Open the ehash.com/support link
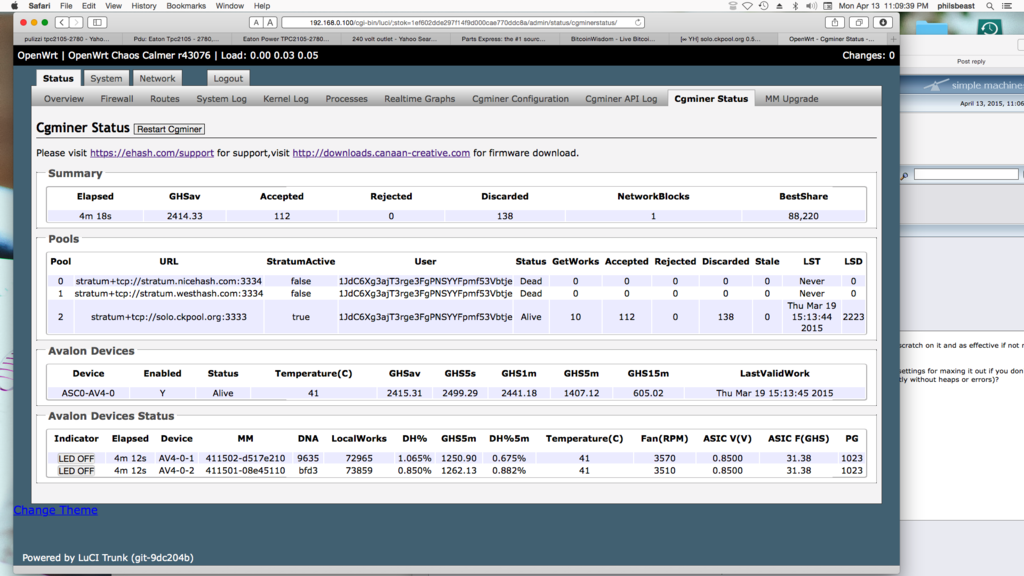This screenshot has width=1024, height=576. click(x=152, y=153)
